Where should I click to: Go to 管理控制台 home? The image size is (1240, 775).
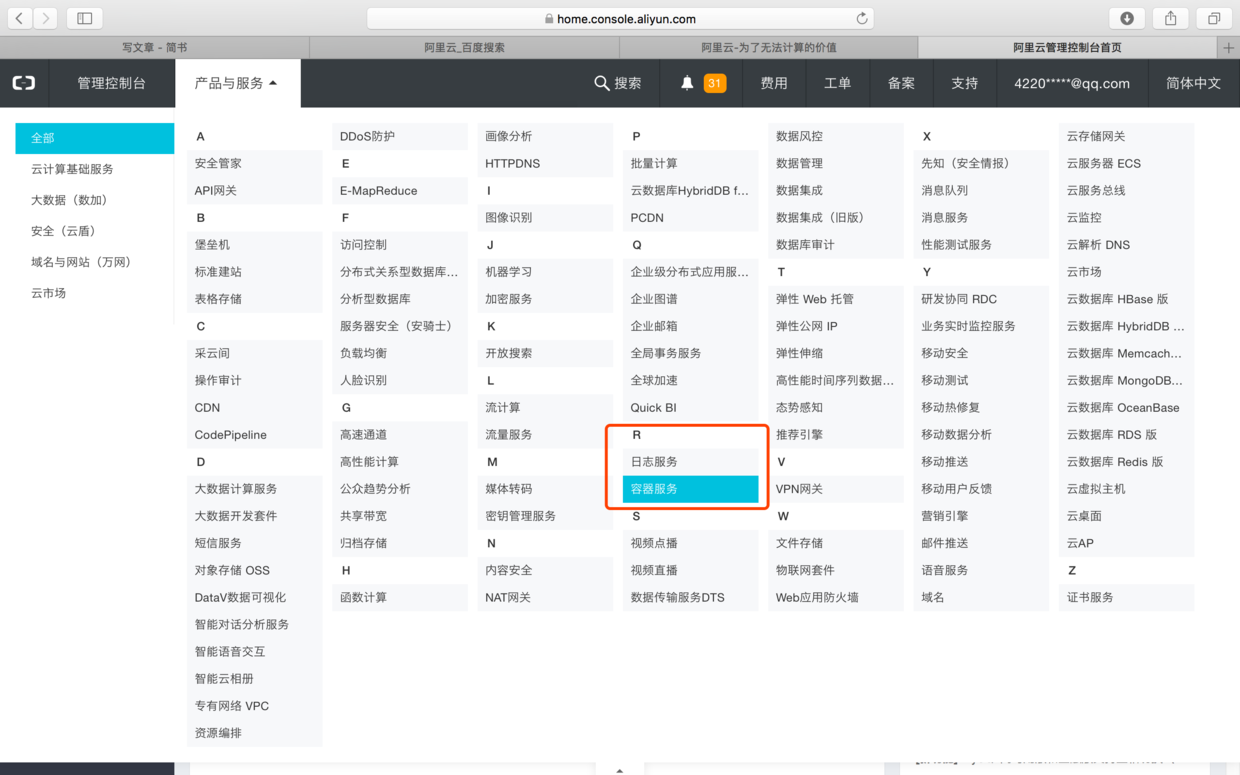[111, 83]
